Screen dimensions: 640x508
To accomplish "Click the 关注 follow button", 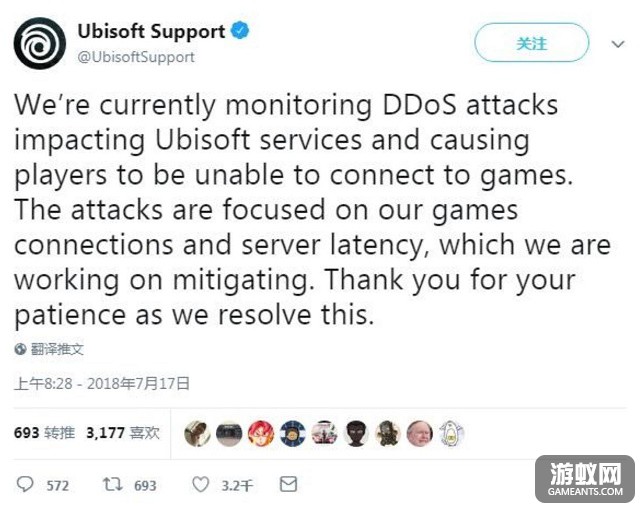I will [x=531, y=43].
